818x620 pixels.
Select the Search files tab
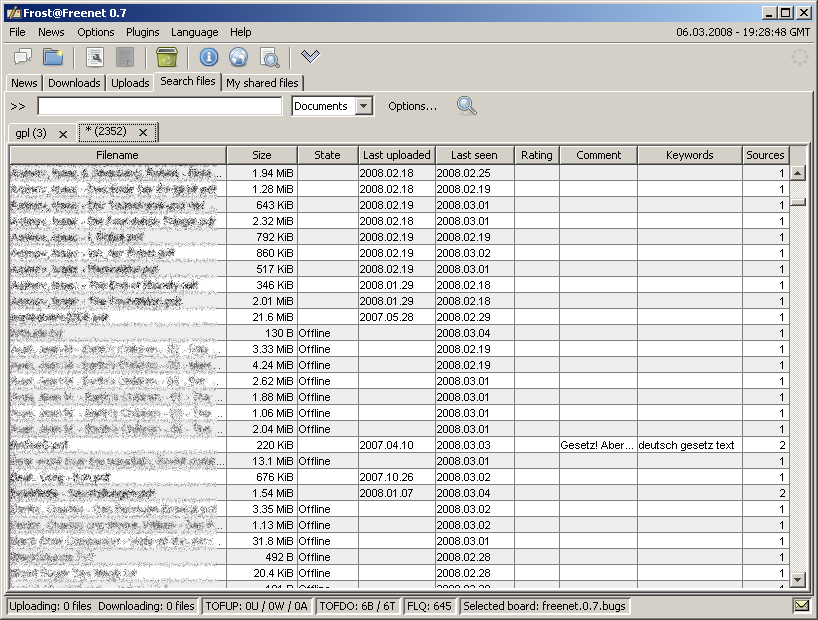[x=187, y=81]
